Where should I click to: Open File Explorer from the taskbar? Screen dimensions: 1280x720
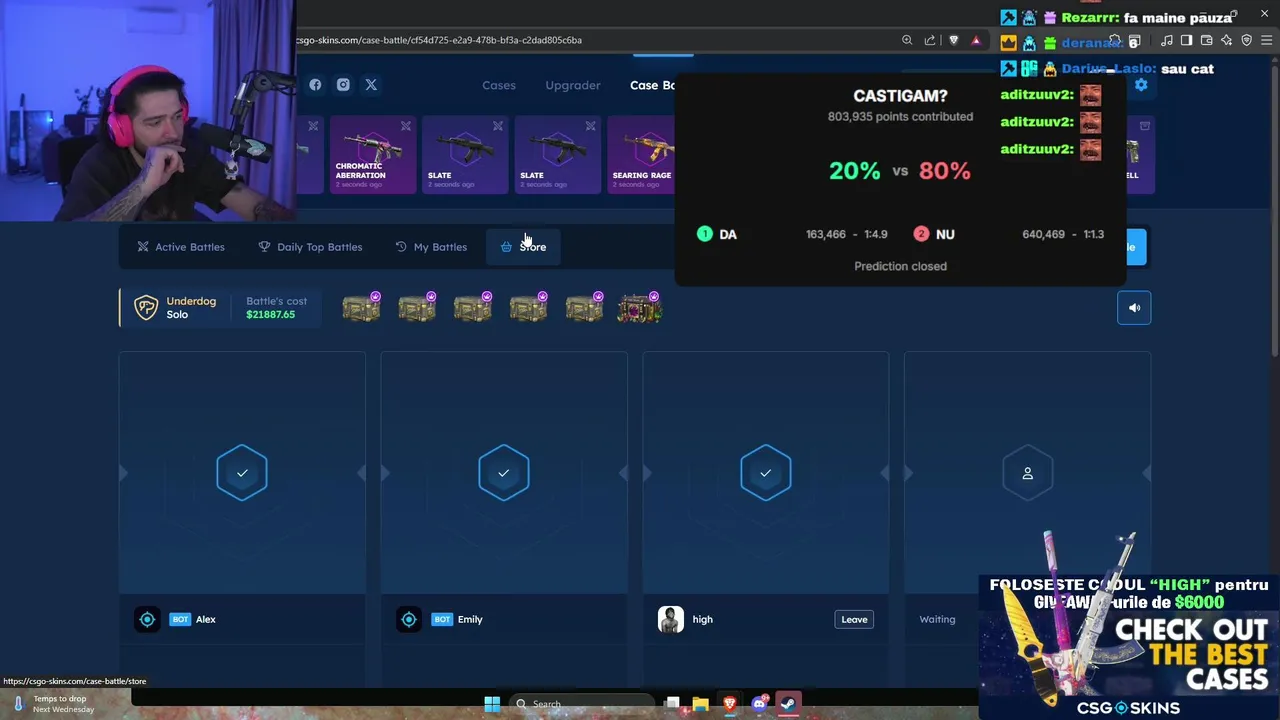pyautogui.click(x=701, y=704)
